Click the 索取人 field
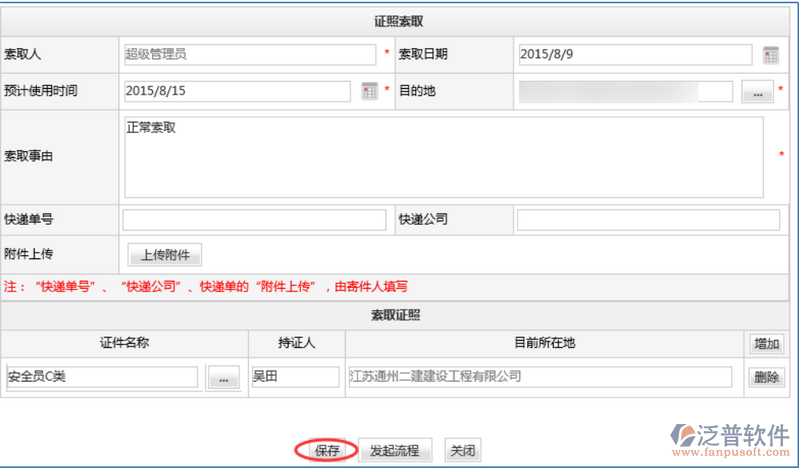 tap(250, 54)
